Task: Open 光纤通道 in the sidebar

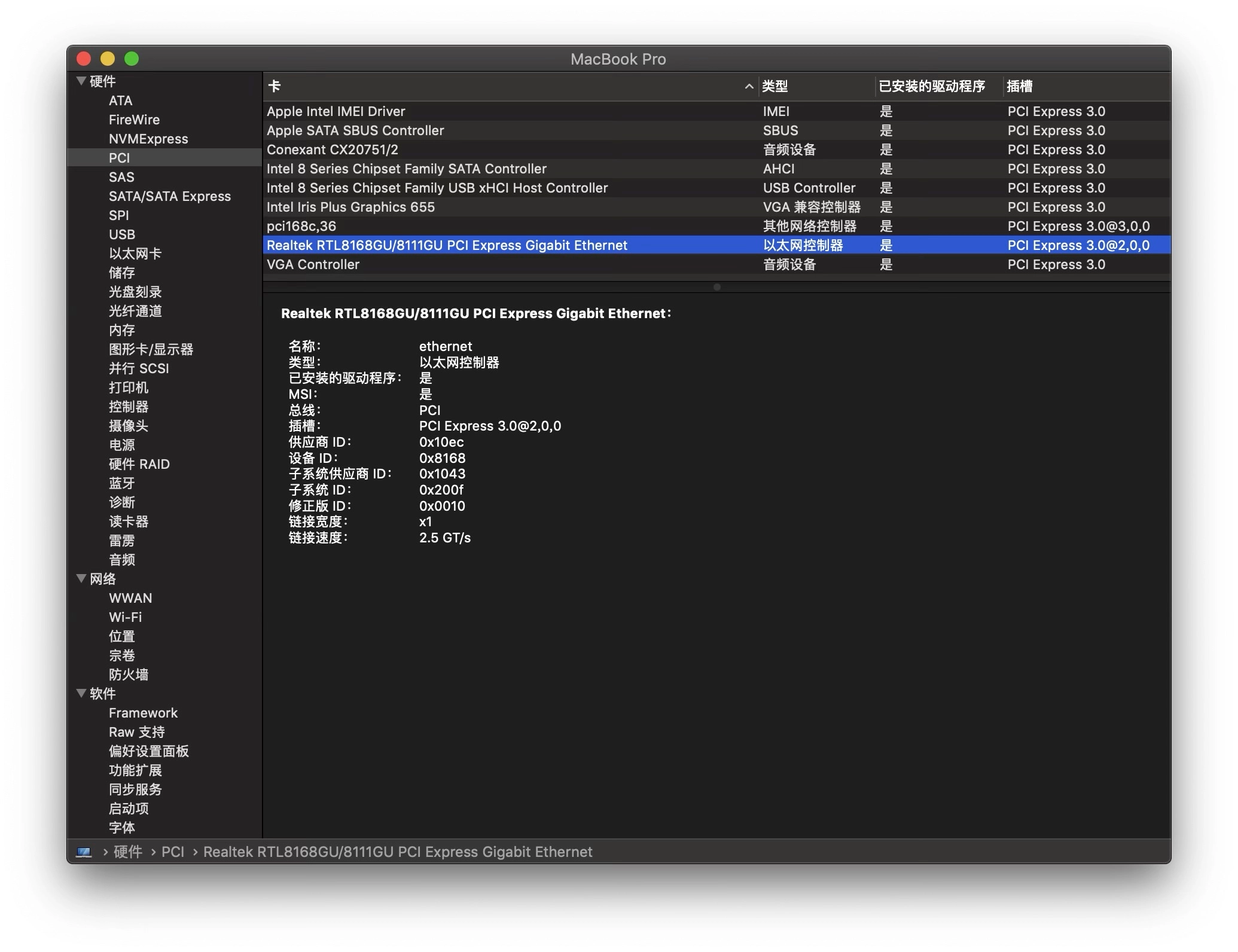Action: coord(164,311)
